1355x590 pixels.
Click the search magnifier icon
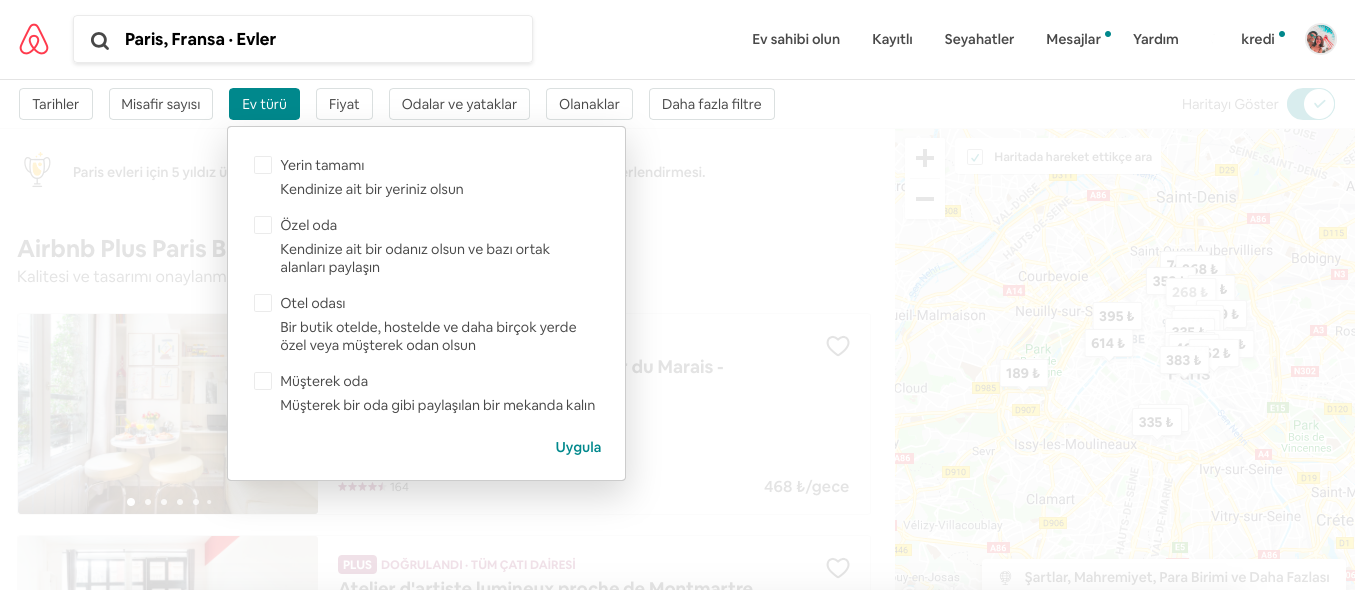pyautogui.click(x=100, y=40)
